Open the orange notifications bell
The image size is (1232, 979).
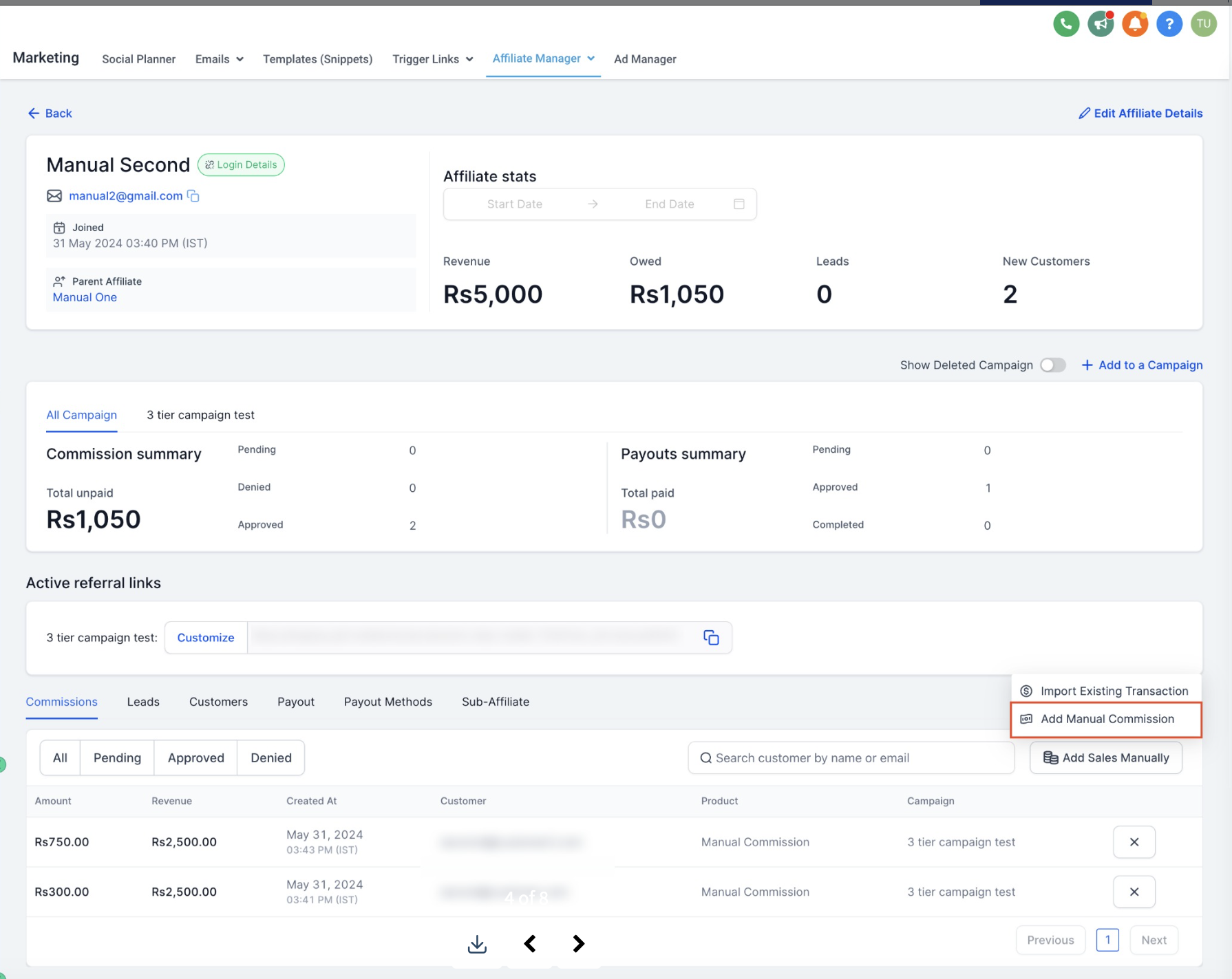point(1135,24)
